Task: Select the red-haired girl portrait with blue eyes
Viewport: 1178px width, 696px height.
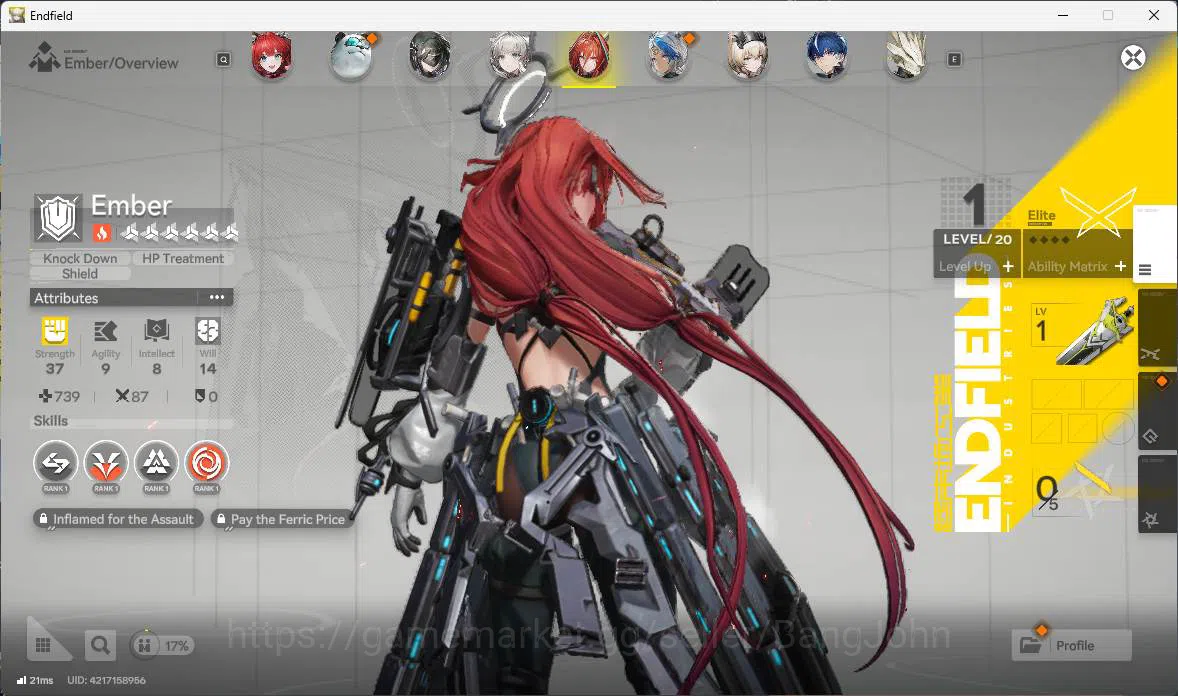Action: coord(270,56)
